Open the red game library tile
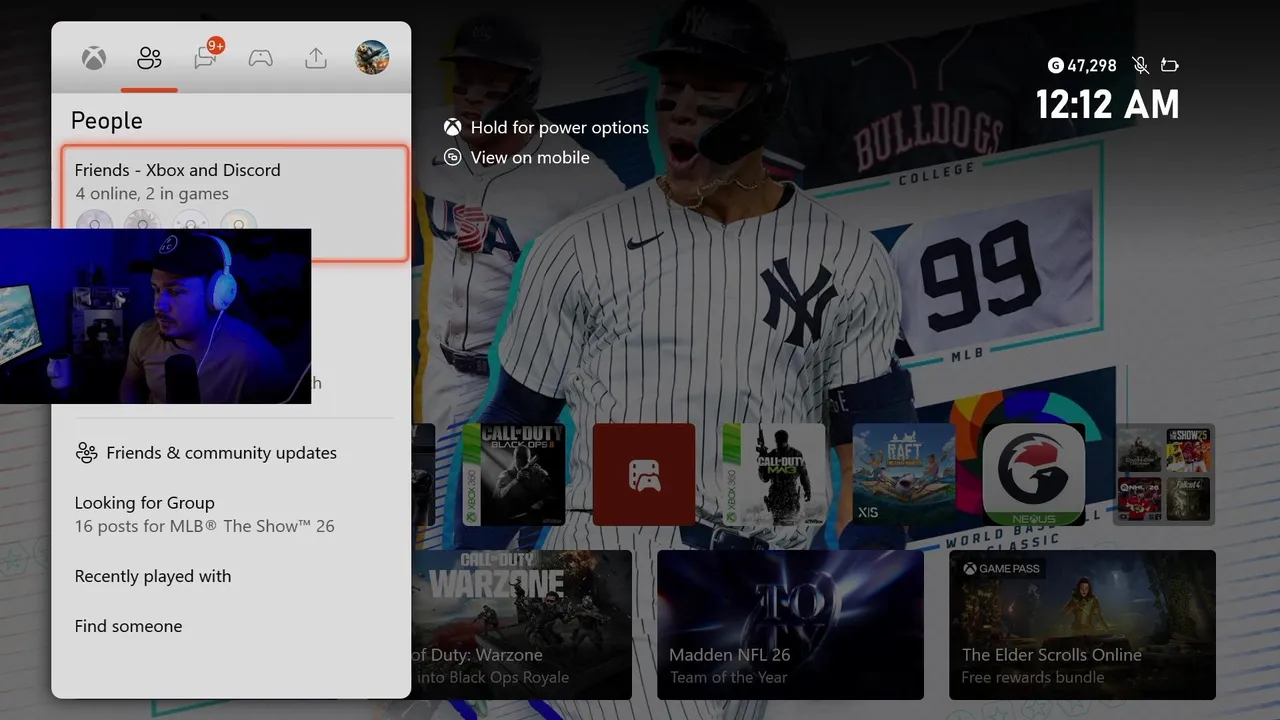Viewport: 1280px width, 720px height. click(644, 474)
